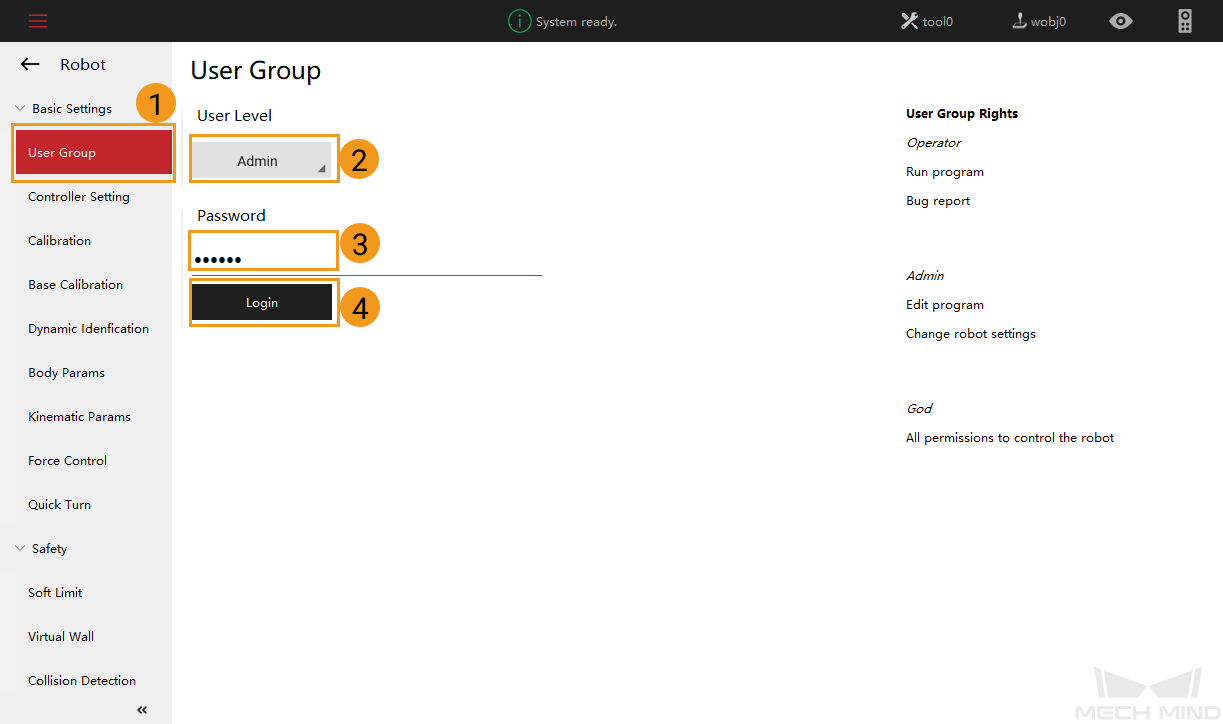Click the System ready status icon
This screenshot has height=724, width=1223.
(519, 21)
